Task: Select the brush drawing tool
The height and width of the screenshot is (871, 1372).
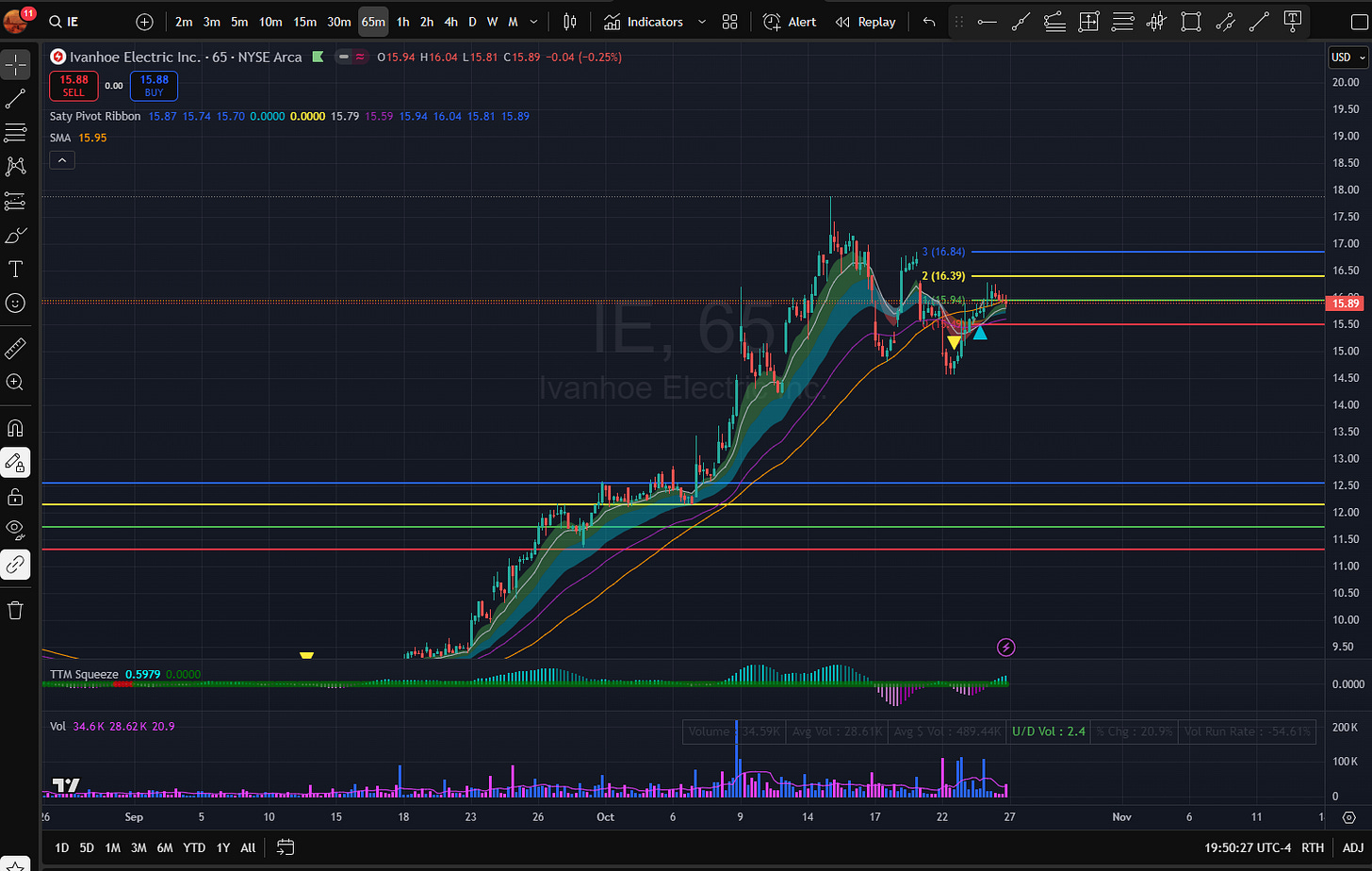Action: coord(15,235)
